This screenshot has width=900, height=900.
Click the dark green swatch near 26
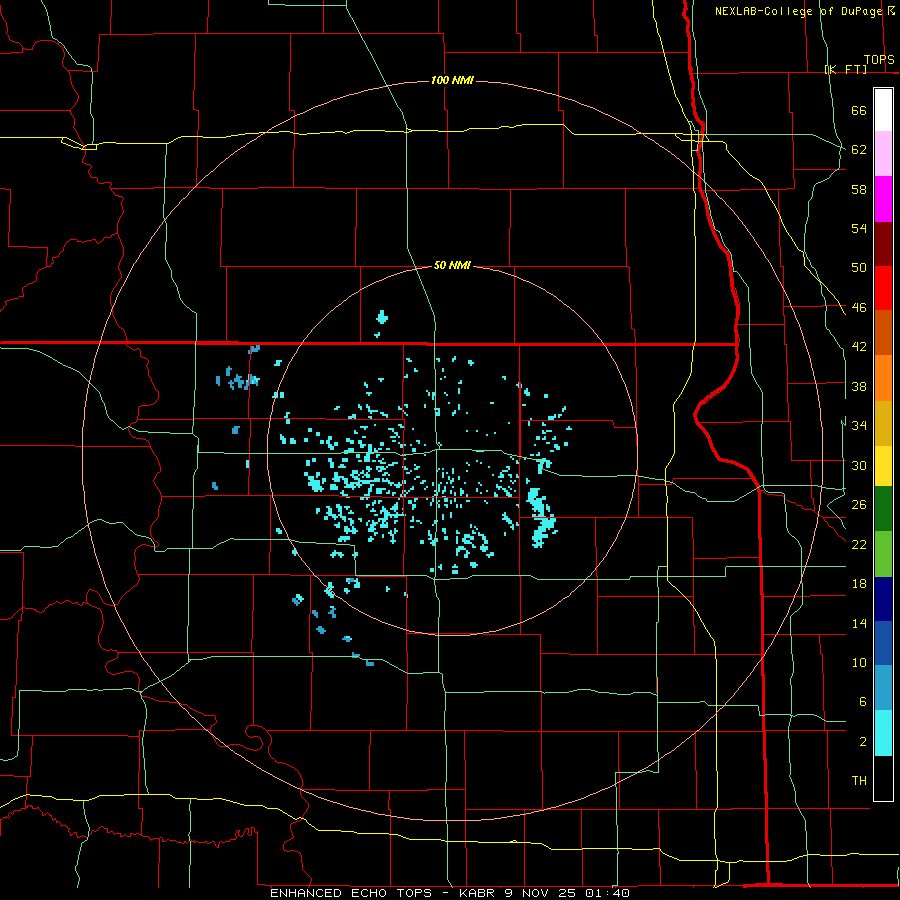[x=883, y=509]
